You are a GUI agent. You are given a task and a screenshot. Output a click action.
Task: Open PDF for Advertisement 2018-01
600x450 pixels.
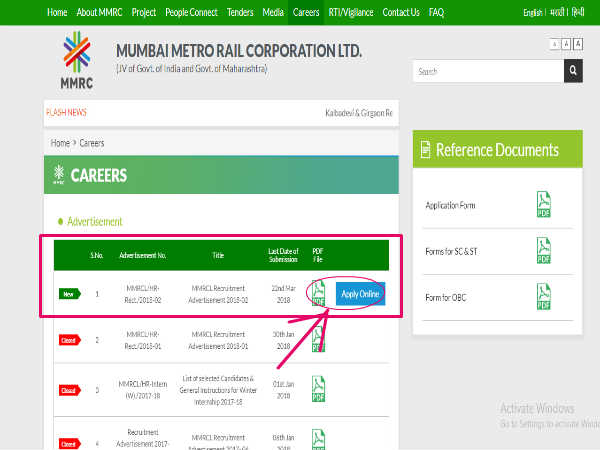click(x=318, y=339)
